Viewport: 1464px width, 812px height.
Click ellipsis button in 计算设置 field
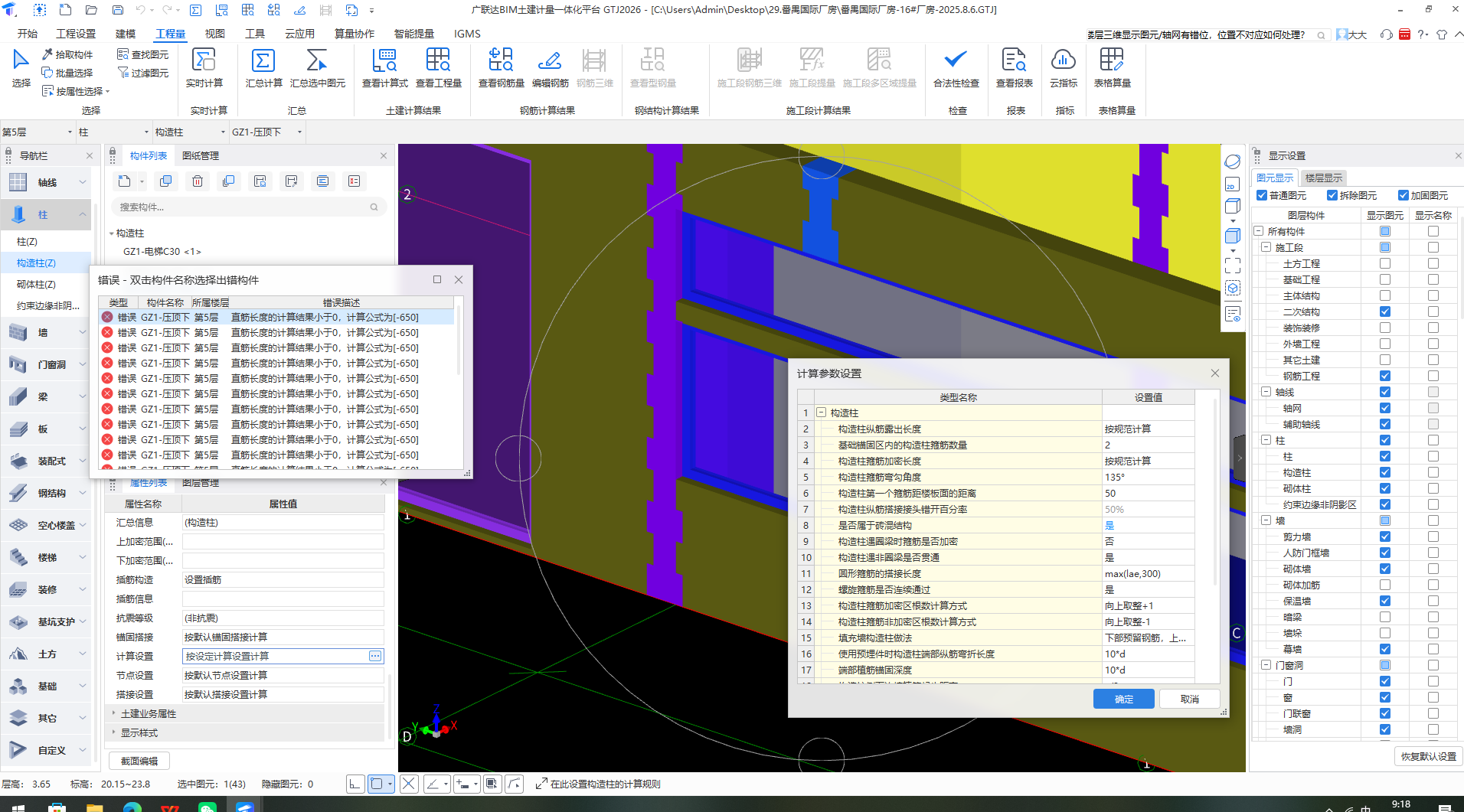point(375,656)
